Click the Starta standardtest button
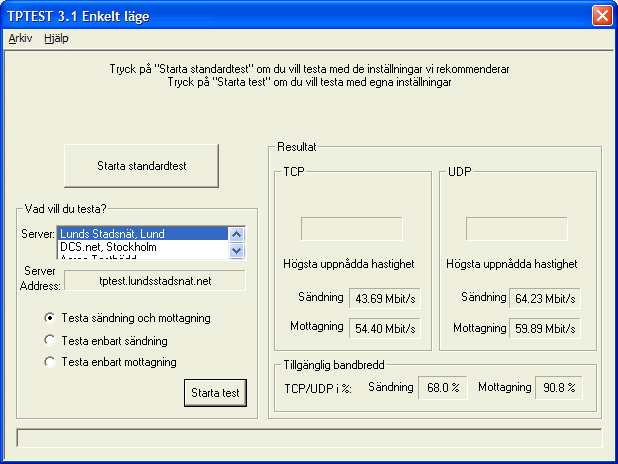 pos(141,166)
